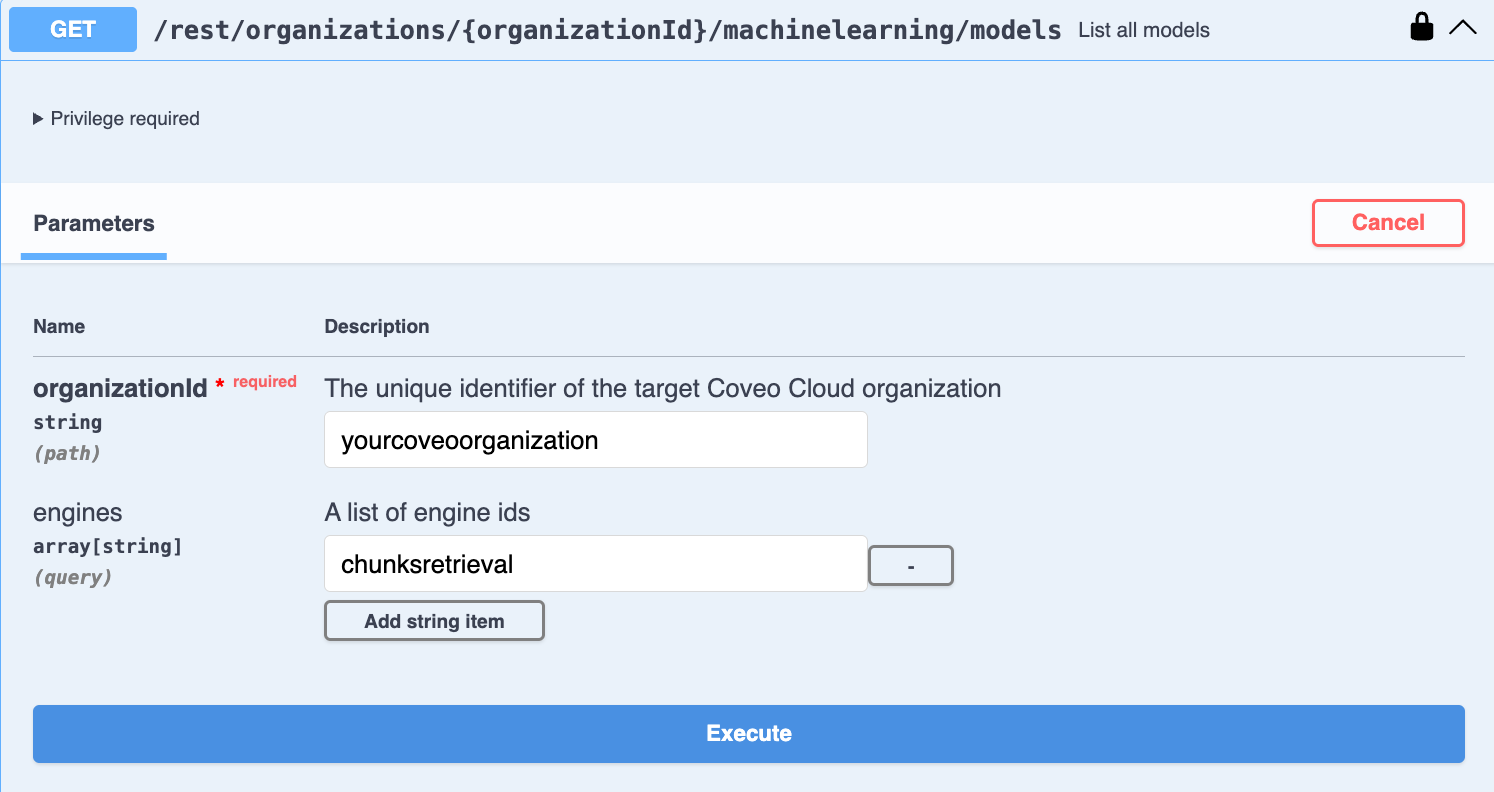The image size is (1494, 792).
Task: Click the Description column header
Action: (376, 327)
